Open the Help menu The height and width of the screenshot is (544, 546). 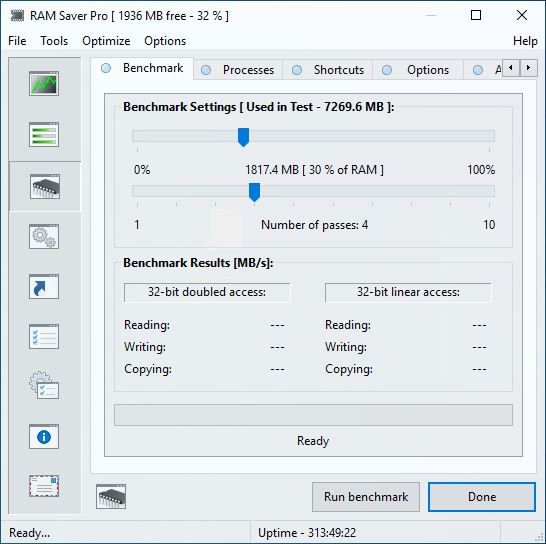coord(525,41)
